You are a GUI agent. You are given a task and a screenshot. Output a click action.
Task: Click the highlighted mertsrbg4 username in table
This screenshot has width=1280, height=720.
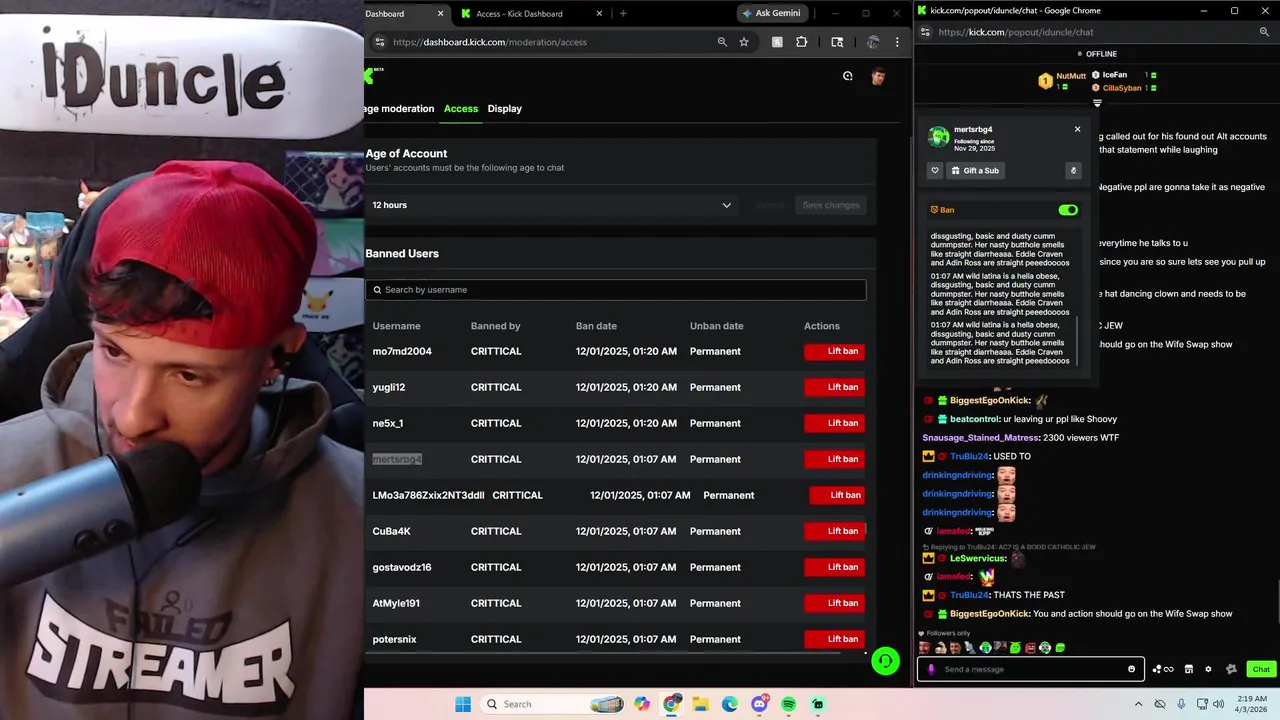click(x=397, y=459)
